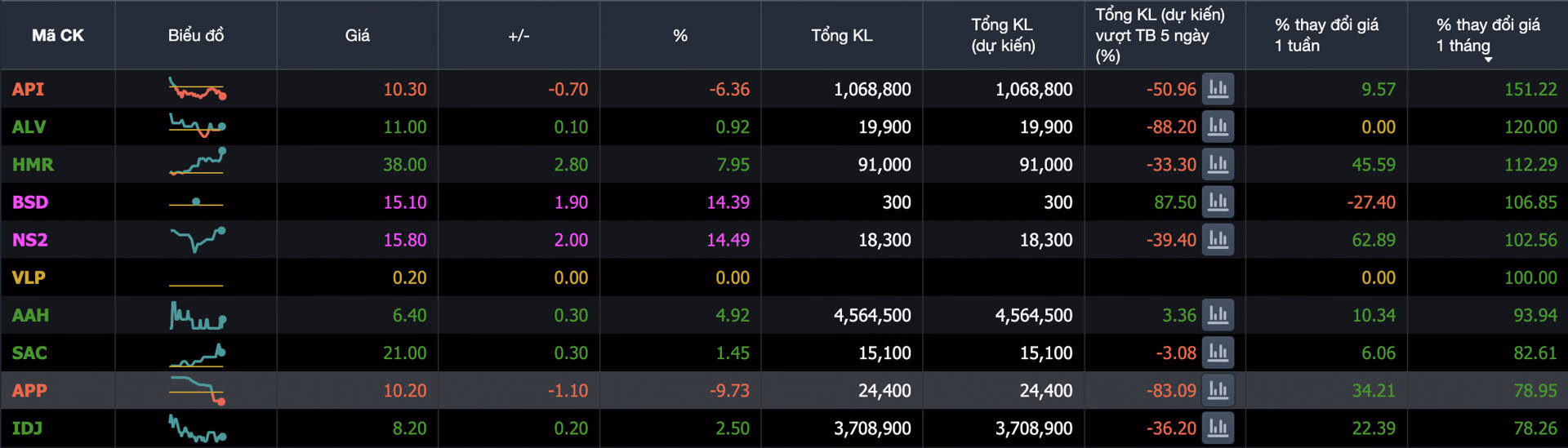
Task: Select the VLP stock ticker
Action: point(29,277)
